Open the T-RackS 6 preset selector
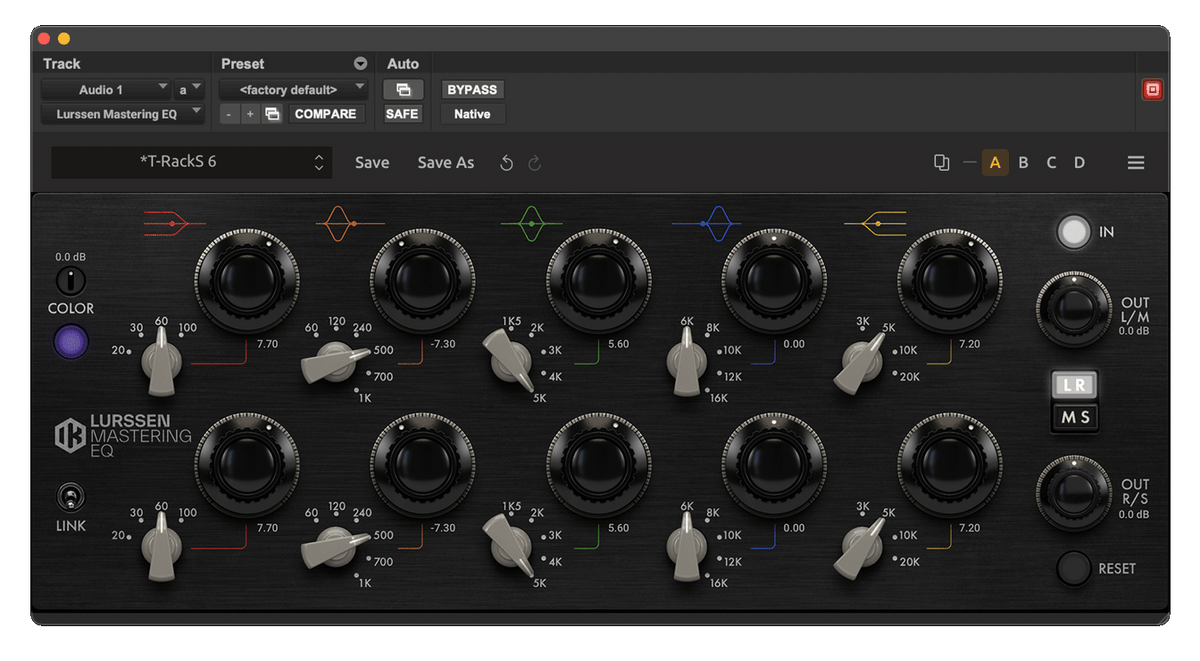 pyautogui.click(x=190, y=162)
